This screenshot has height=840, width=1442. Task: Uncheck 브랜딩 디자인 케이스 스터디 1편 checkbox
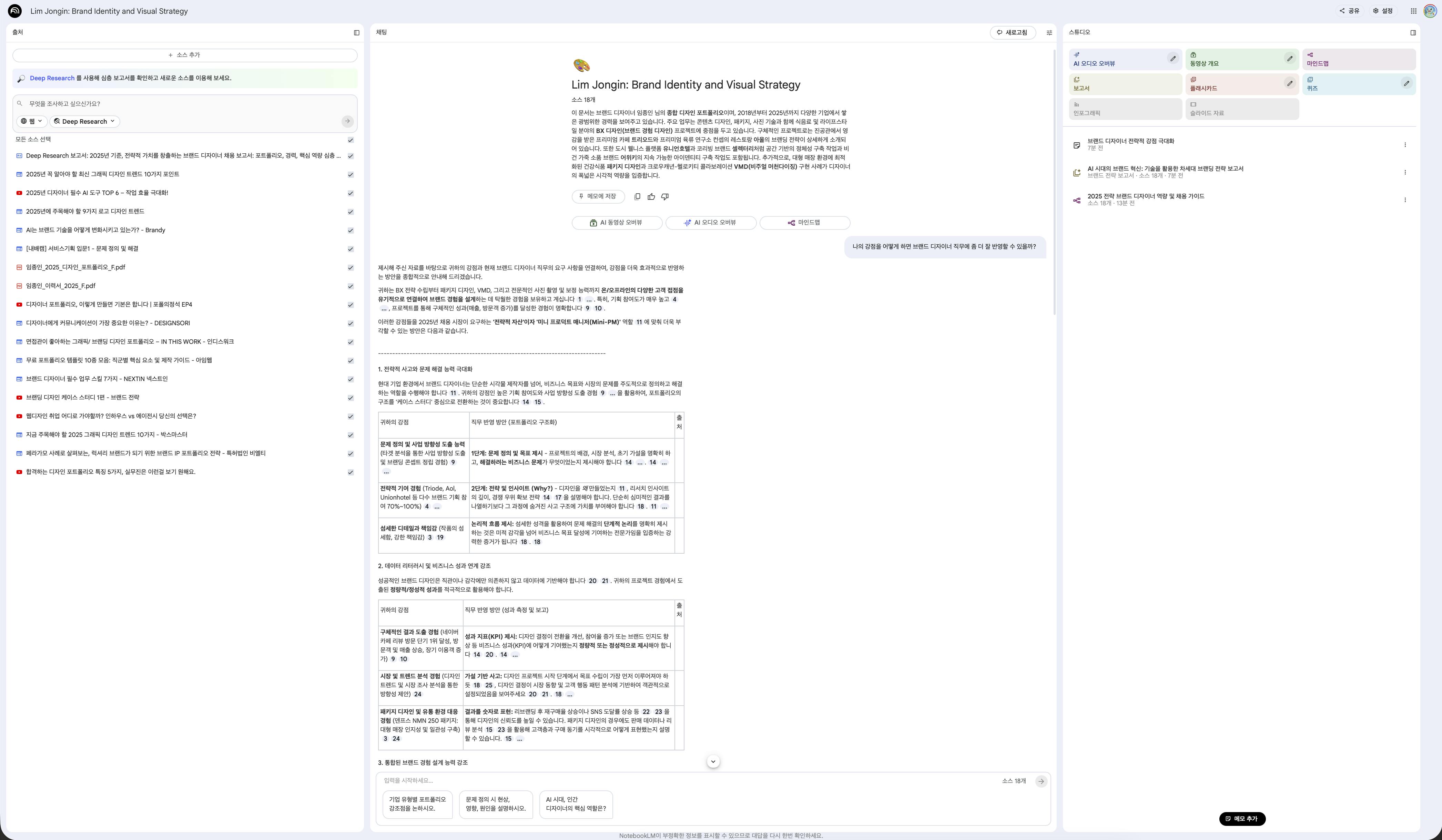tap(351, 398)
